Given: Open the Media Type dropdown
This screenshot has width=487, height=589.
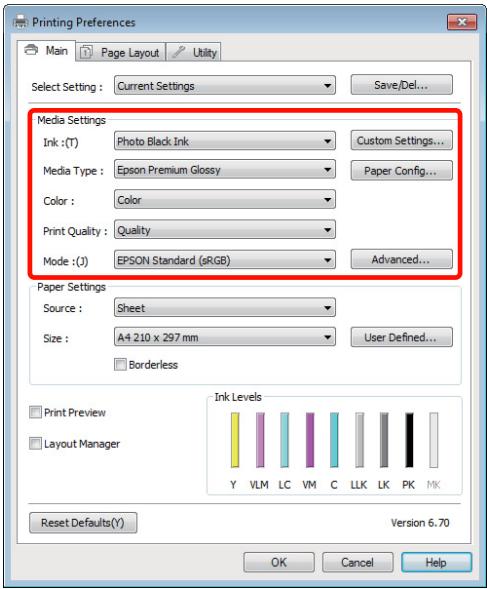Looking at the screenshot, I should [x=225, y=169].
